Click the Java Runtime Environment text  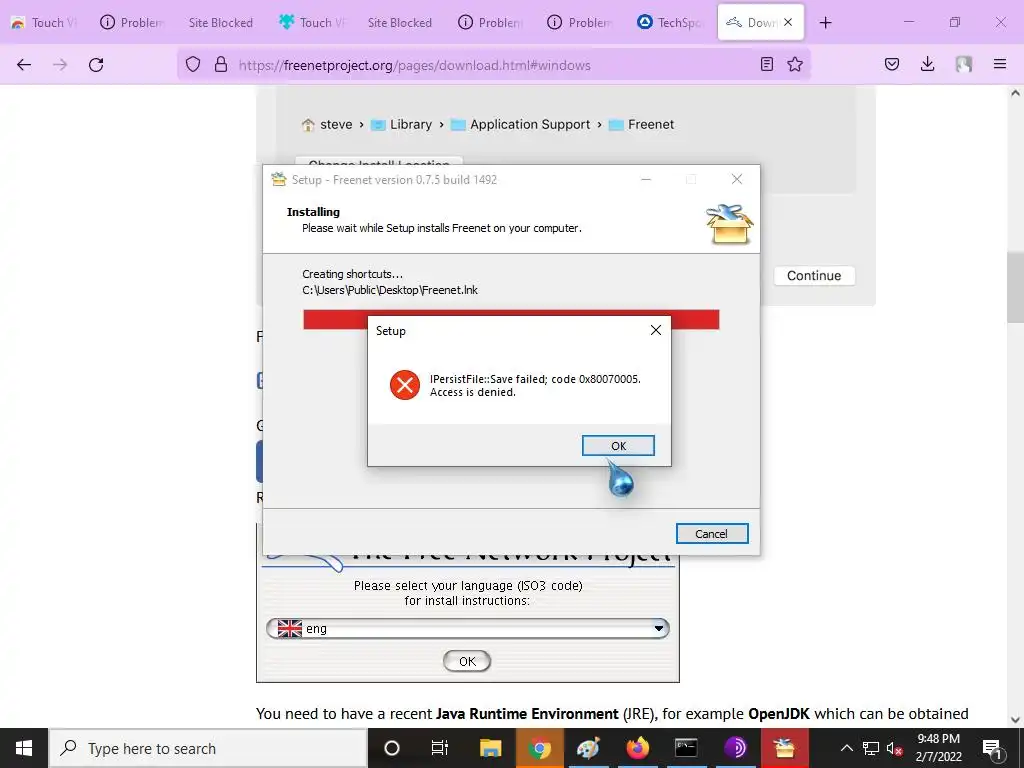(527, 713)
